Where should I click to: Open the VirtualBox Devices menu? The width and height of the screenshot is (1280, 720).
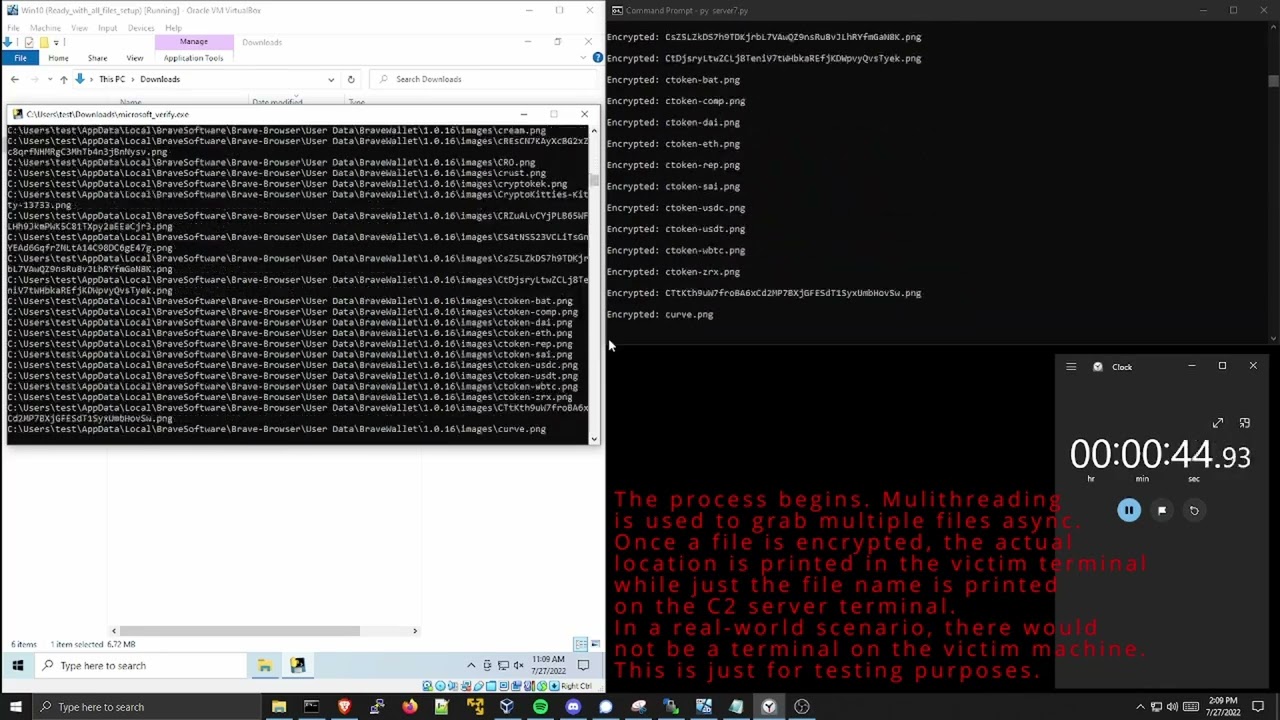(141, 28)
